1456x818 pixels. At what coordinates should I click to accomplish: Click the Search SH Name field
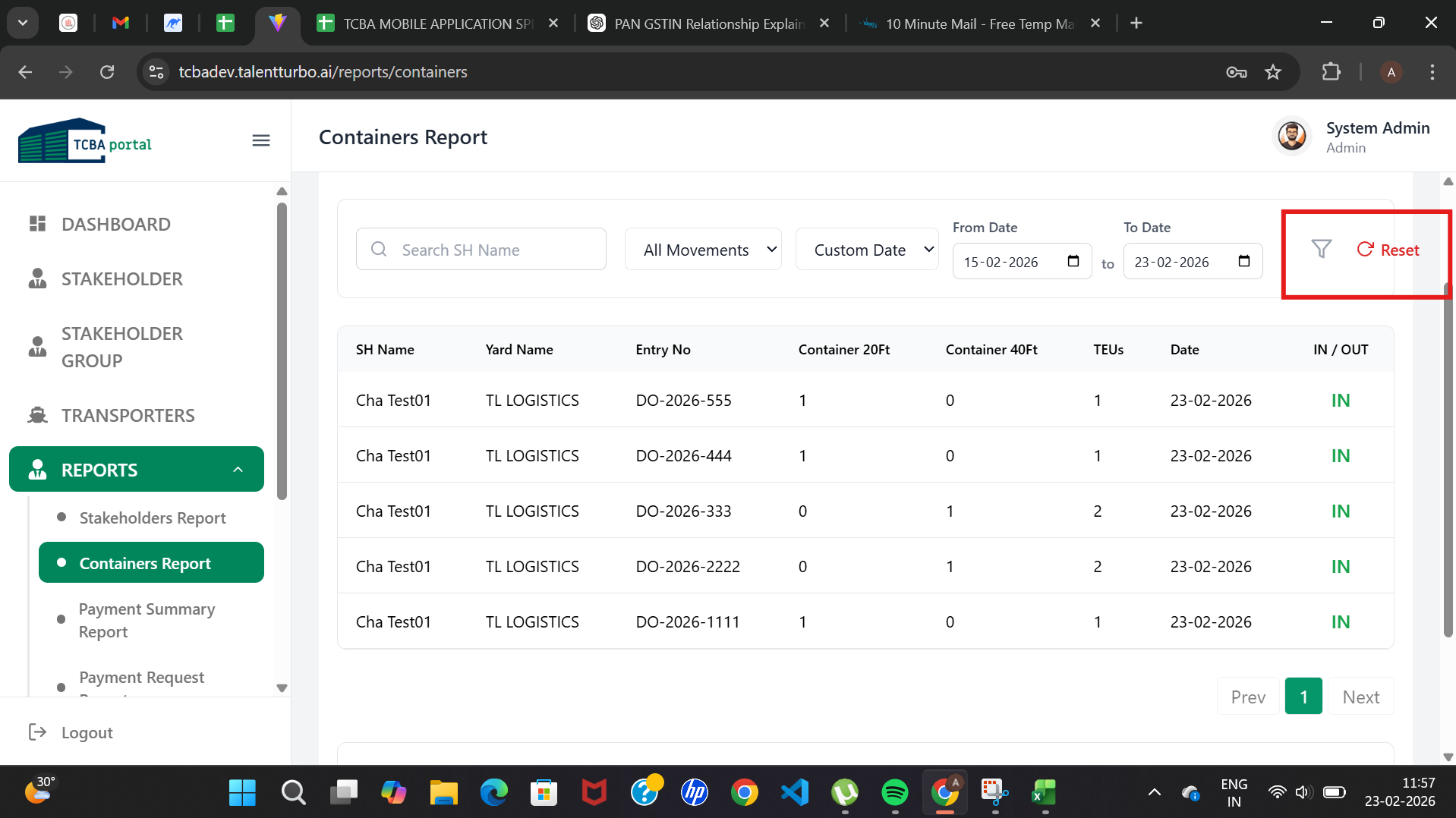481,250
